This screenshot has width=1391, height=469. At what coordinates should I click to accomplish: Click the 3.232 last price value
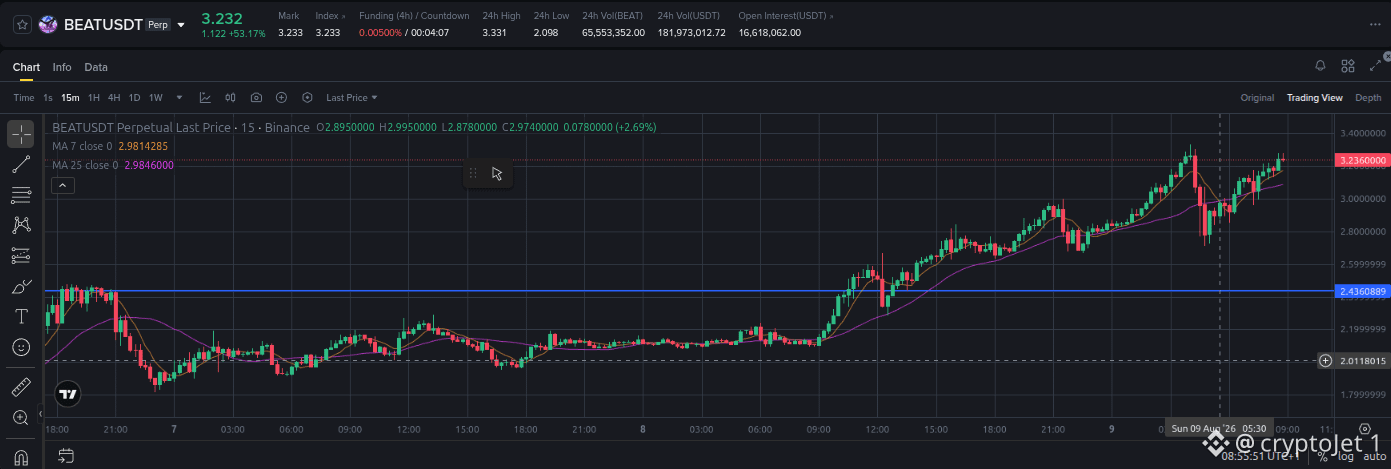pos(220,17)
